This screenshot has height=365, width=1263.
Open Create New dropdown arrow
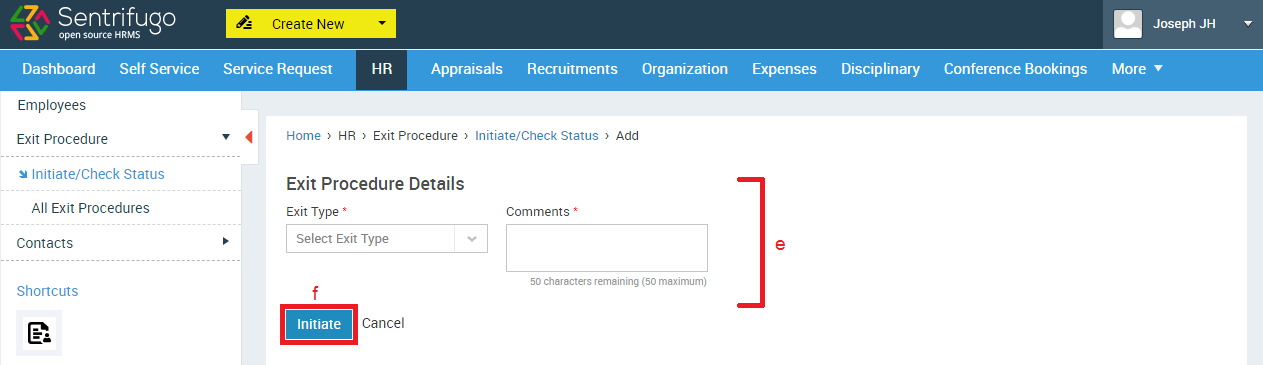tap(382, 24)
